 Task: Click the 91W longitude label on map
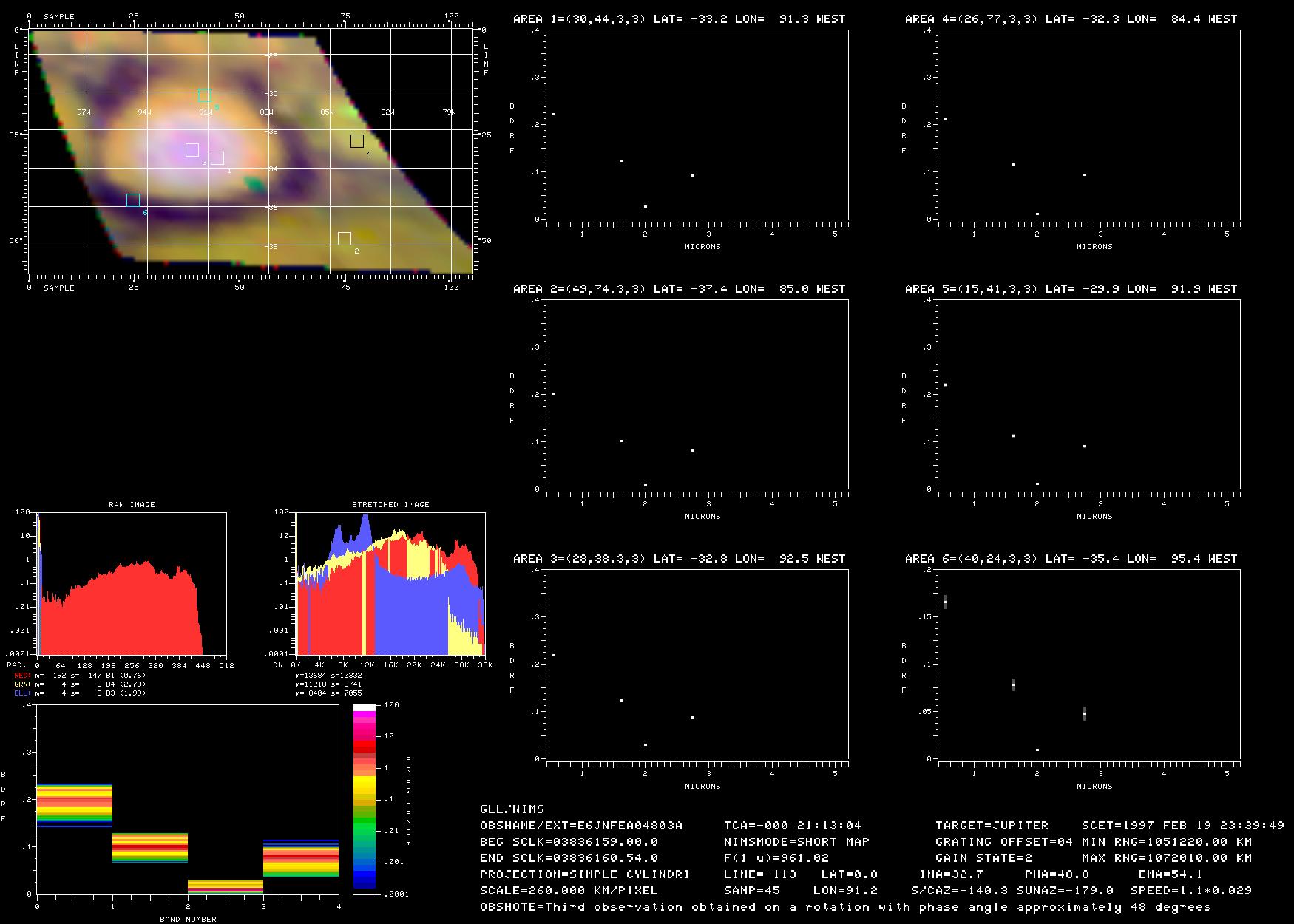(206, 112)
